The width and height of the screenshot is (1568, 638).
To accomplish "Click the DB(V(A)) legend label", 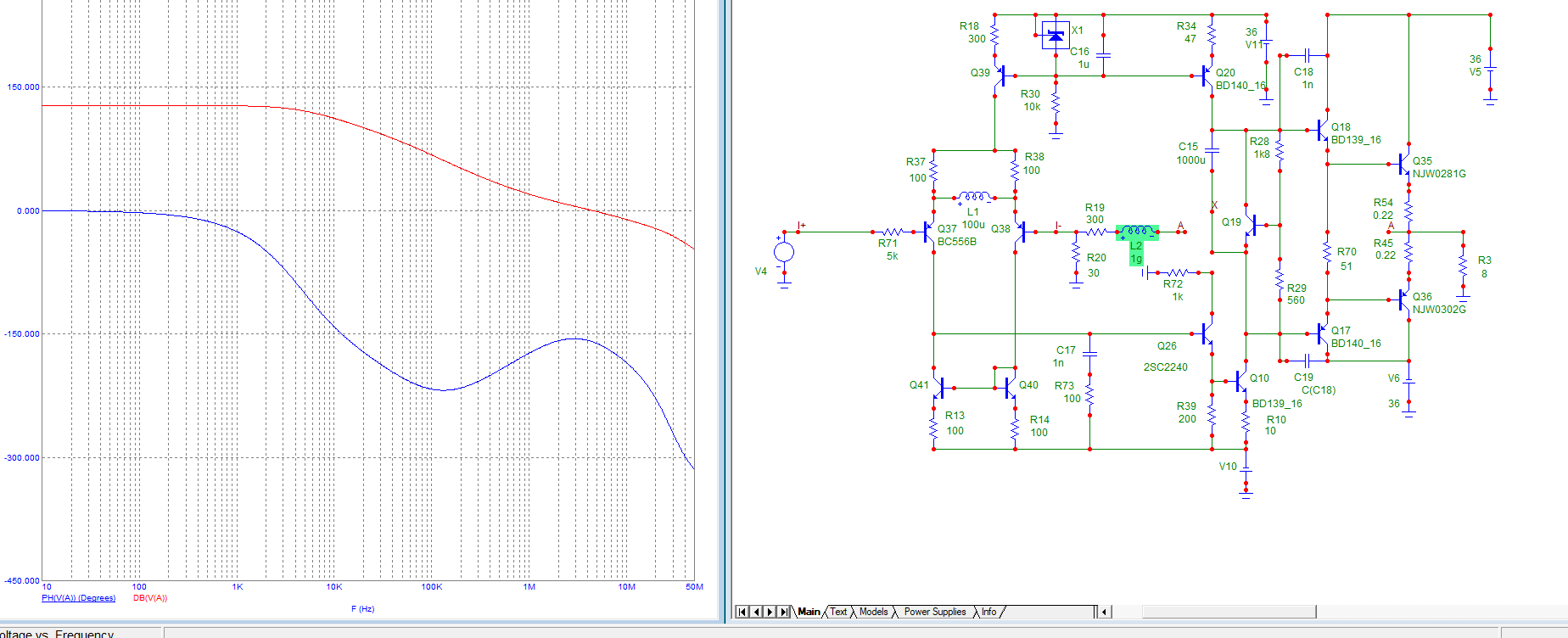I will coord(150,598).
